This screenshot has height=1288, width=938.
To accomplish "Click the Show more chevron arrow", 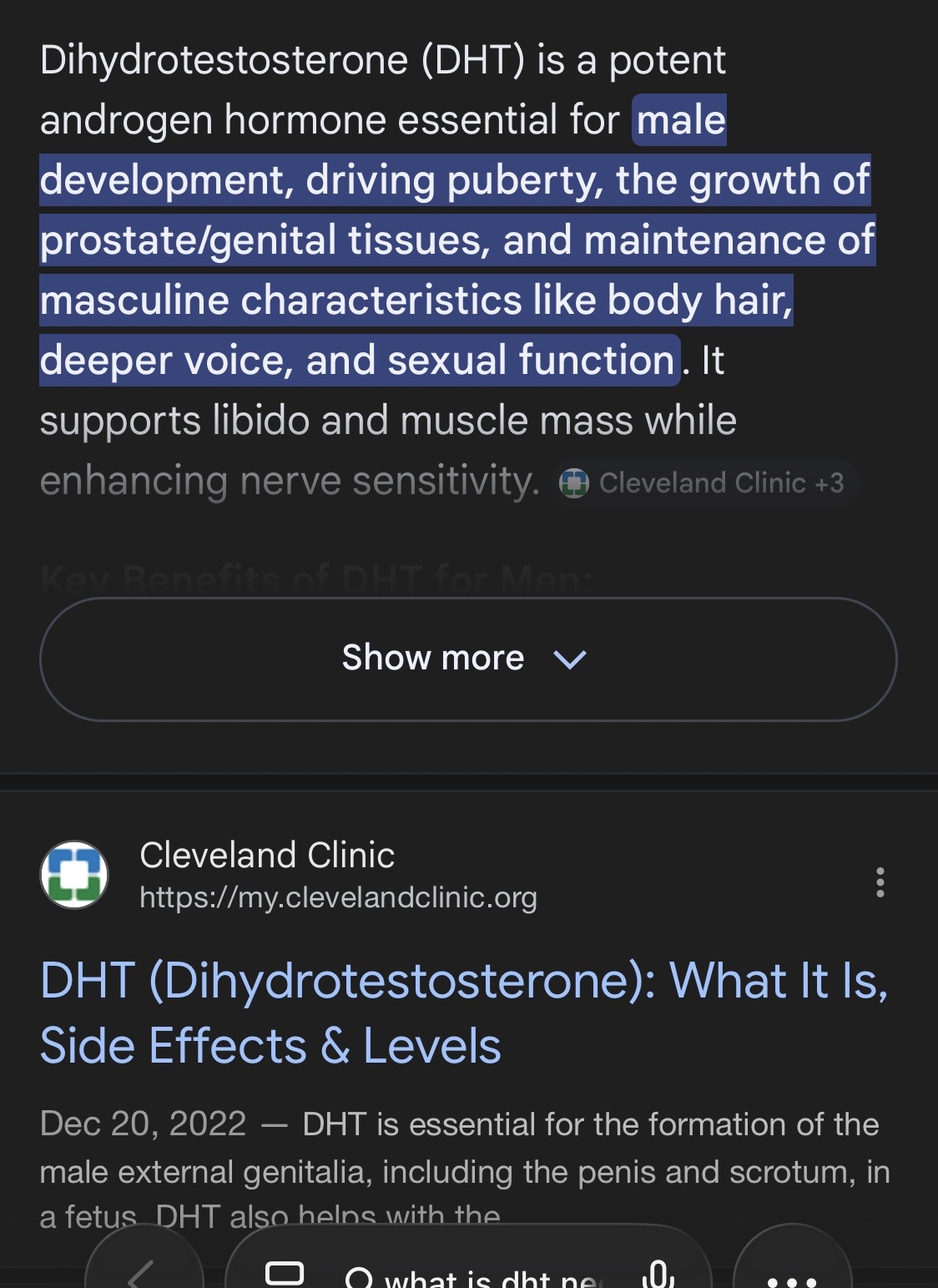I will [x=570, y=659].
